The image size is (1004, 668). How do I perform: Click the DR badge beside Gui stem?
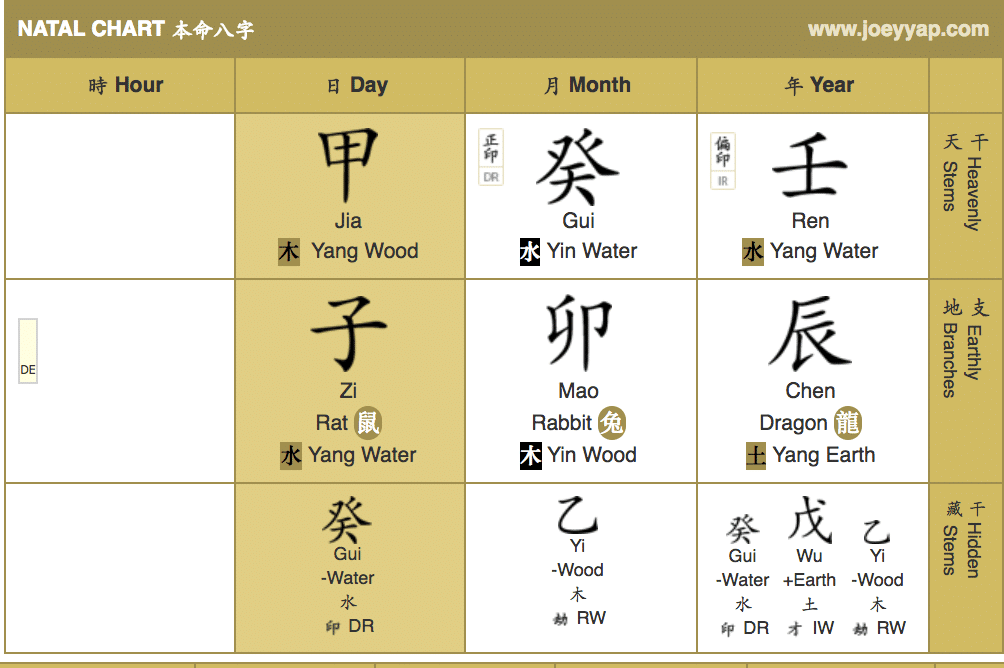(x=491, y=158)
